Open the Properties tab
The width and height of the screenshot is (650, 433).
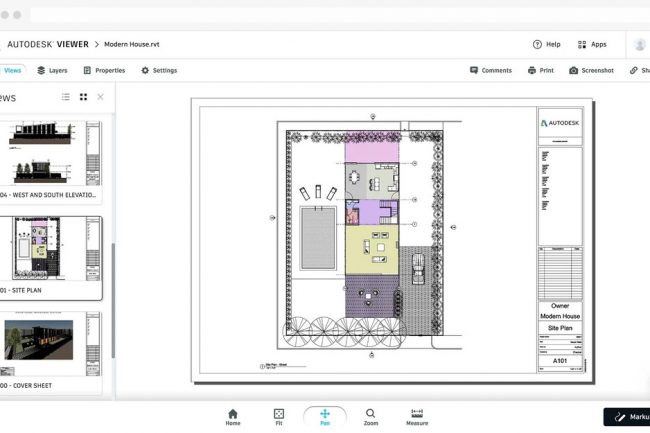click(104, 70)
